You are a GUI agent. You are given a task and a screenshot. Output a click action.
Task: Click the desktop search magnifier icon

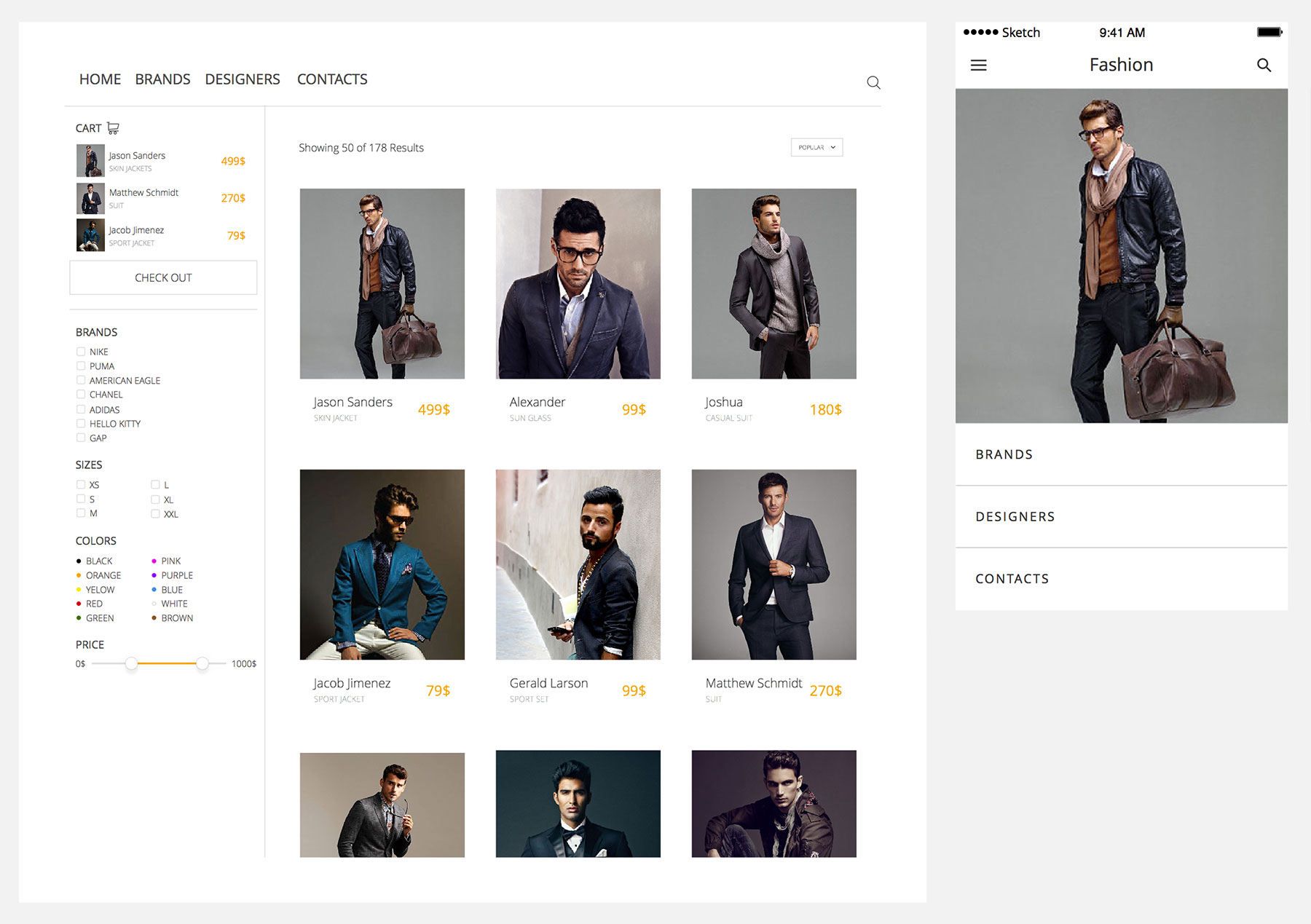(x=873, y=82)
